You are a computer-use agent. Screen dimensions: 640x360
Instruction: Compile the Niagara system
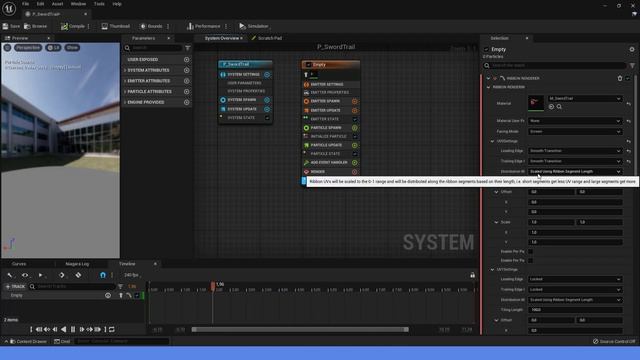[73, 26]
